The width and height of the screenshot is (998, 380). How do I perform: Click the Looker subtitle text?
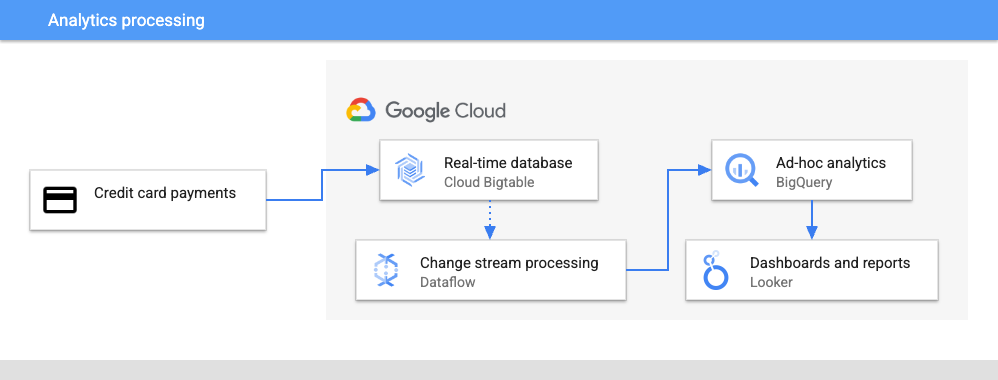coord(771,282)
